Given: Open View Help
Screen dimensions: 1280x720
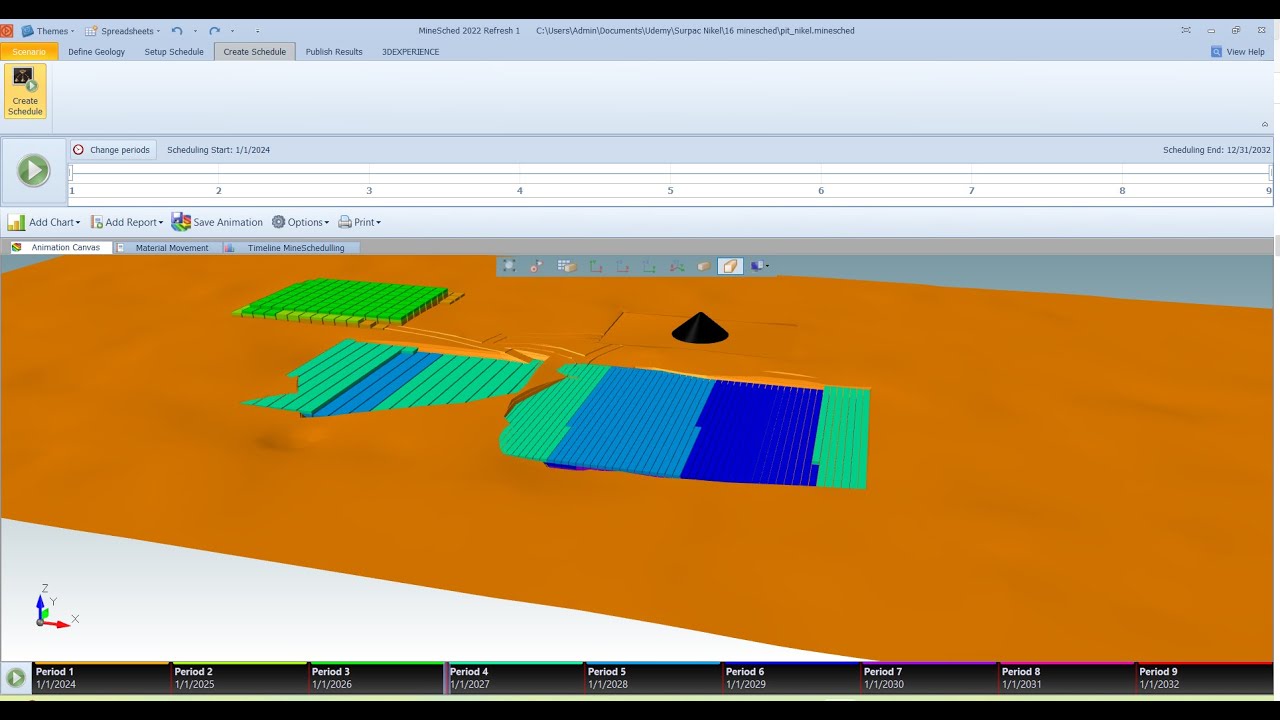Looking at the screenshot, I should [1238, 52].
